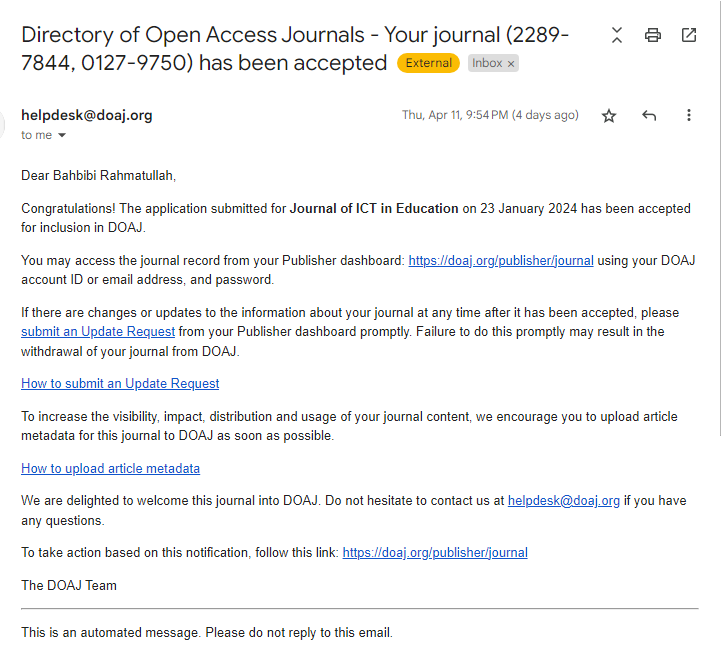Open the three-dot more options menu

pyautogui.click(x=689, y=116)
